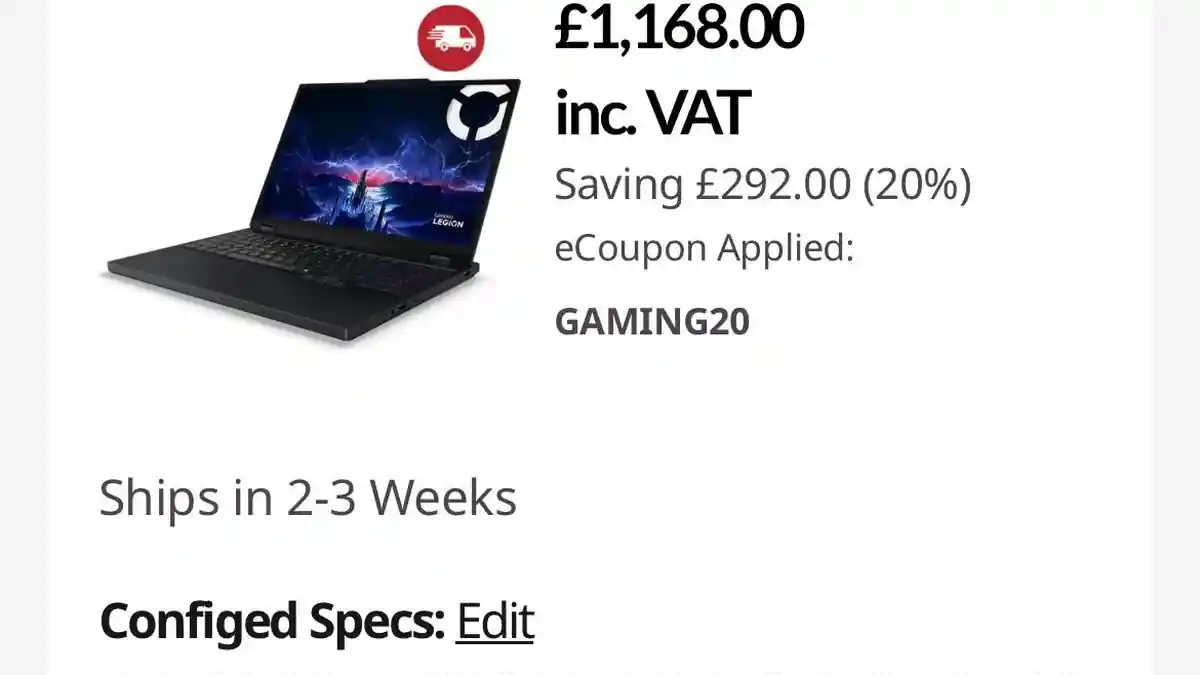The image size is (1200, 675).
Task: Click the word Saving in discount line
Action: (x=619, y=186)
